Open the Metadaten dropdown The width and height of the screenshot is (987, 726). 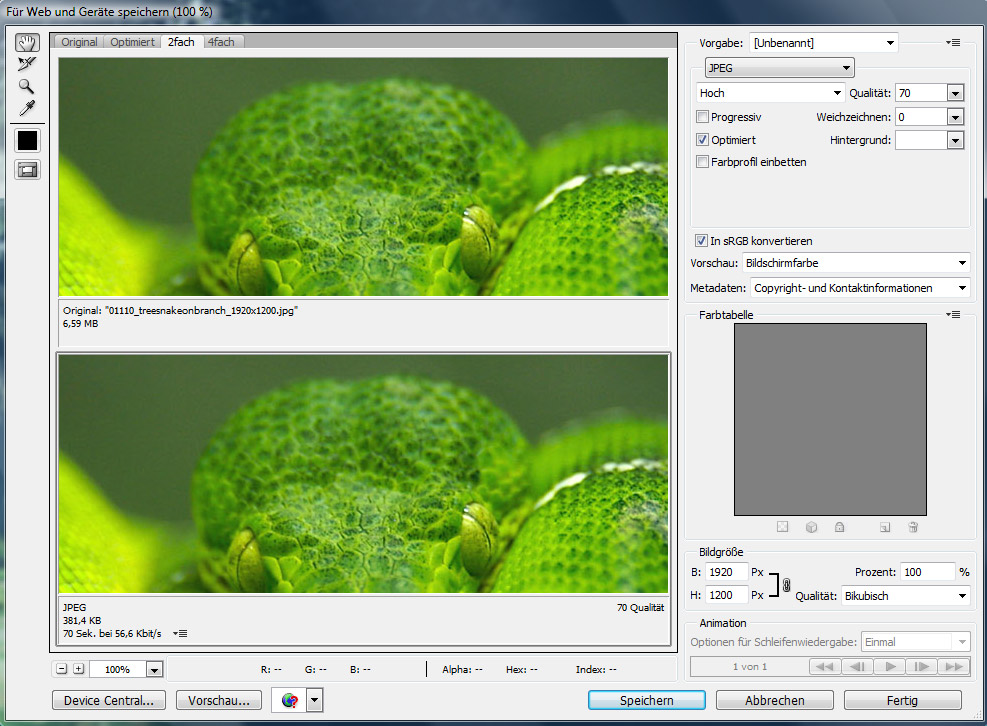coord(860,288)
